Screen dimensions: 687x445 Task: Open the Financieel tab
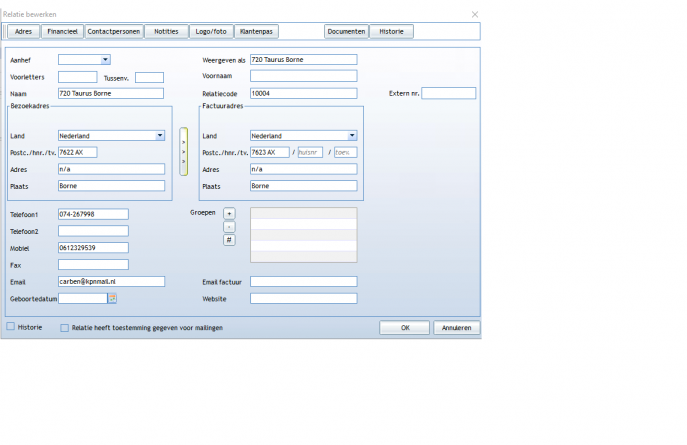(62, 32)
